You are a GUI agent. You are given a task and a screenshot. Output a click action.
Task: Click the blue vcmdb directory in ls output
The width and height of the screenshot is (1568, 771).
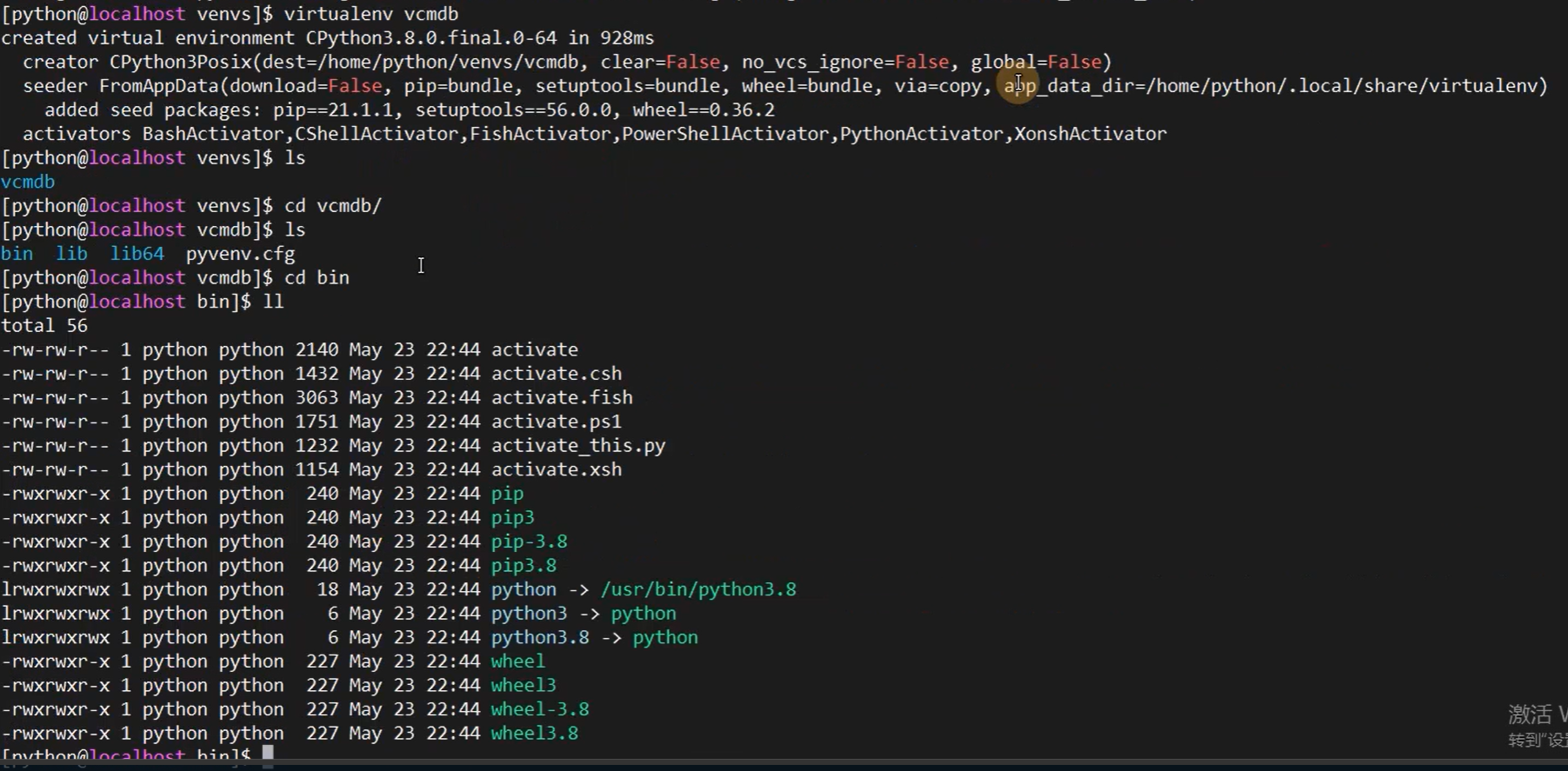pos(28,182)
